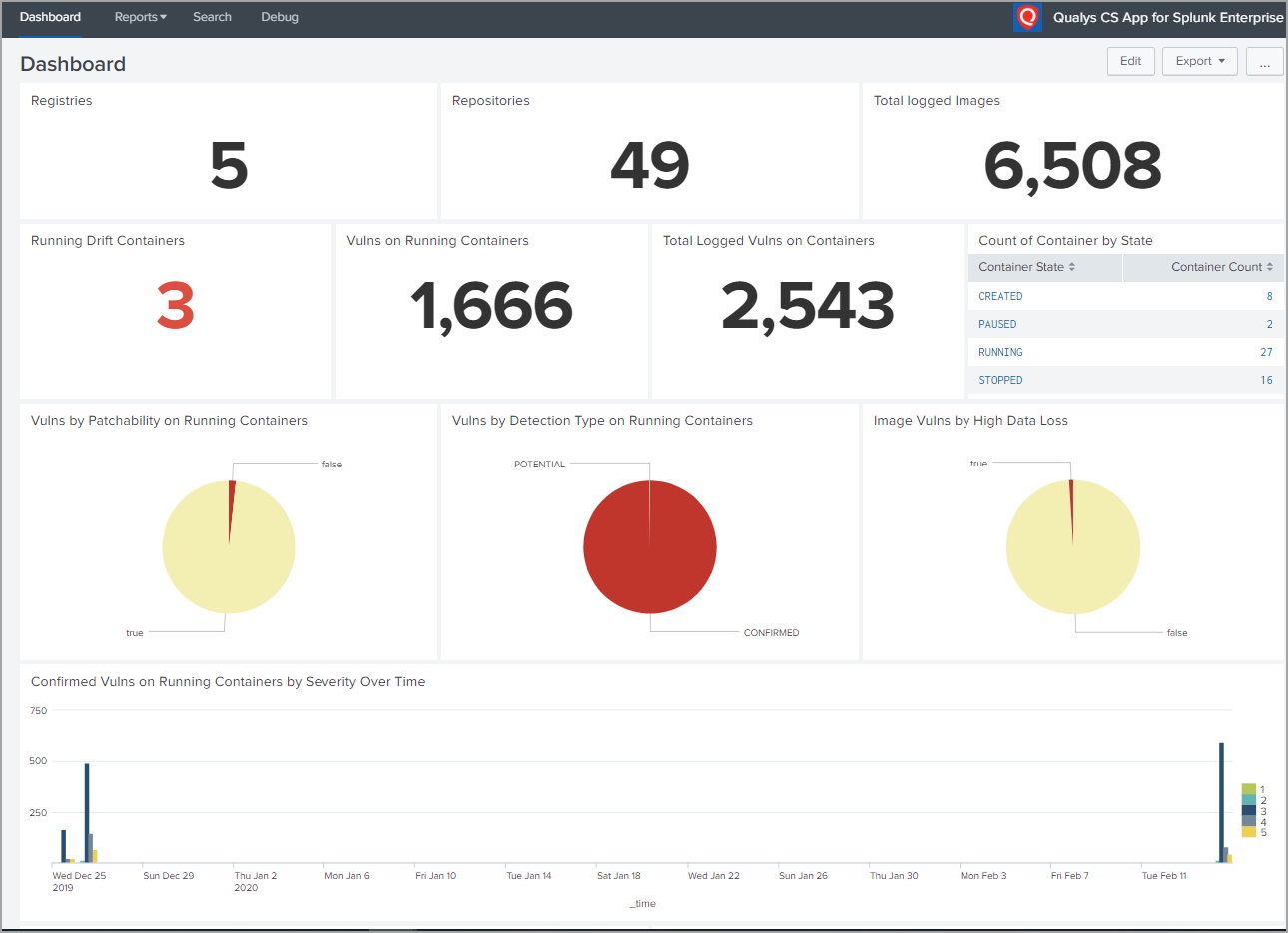The width and height of the screenshot is (1288, 933).
Task: Open the Export dropdown
Action: (1199, 61)
